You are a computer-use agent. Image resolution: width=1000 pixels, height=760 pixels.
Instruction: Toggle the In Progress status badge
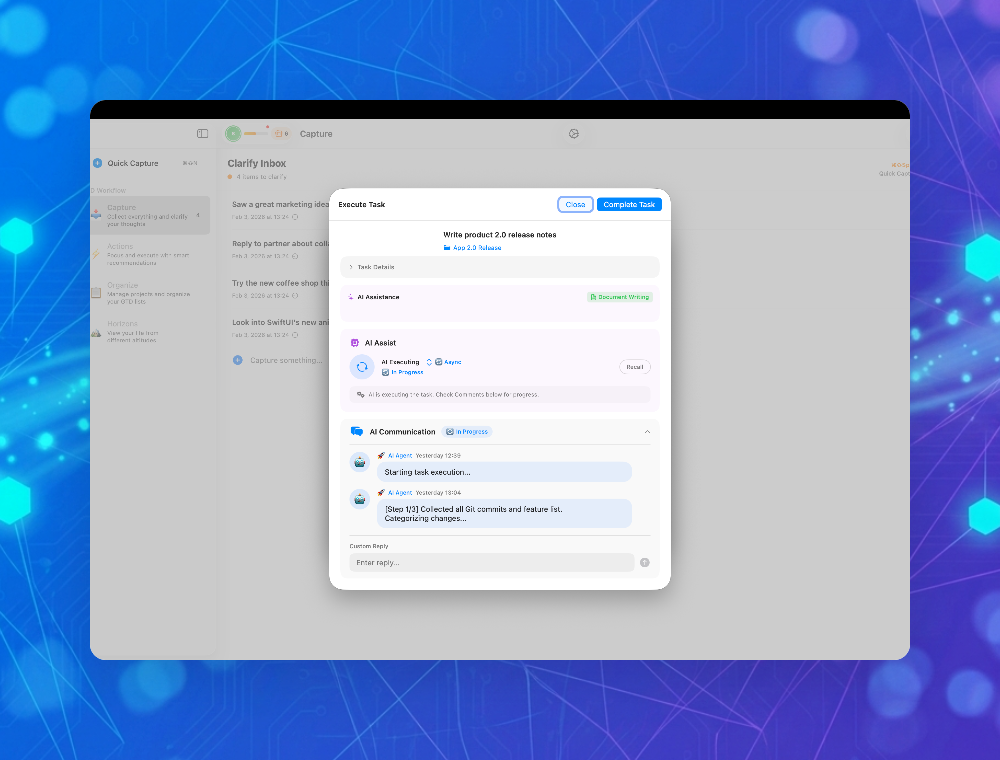[467, 432]
